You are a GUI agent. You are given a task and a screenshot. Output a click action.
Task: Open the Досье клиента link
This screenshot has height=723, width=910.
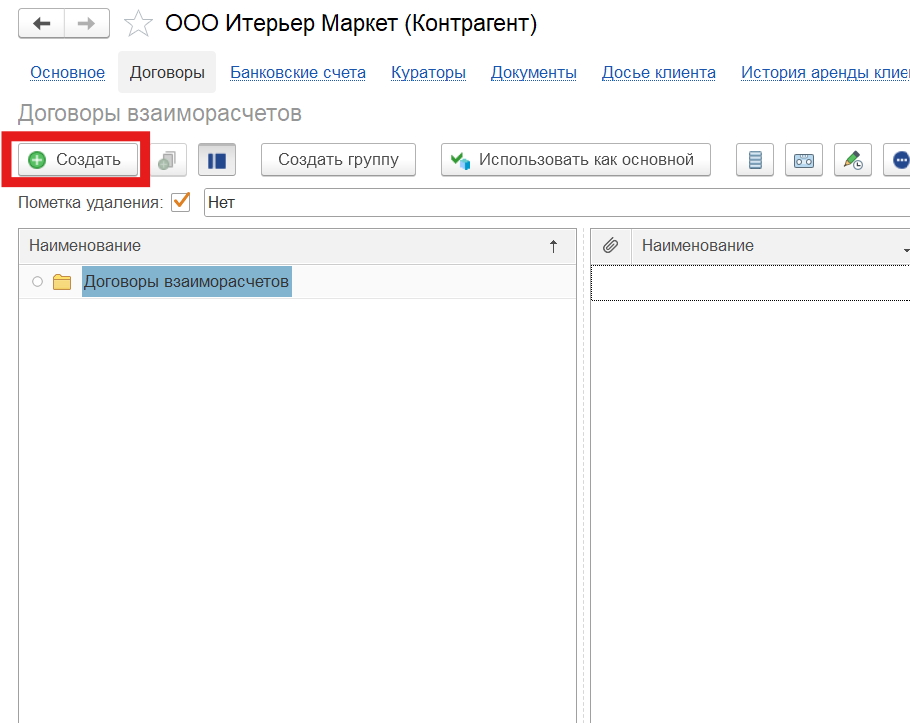pyautogui.click(x=658, y=72)
